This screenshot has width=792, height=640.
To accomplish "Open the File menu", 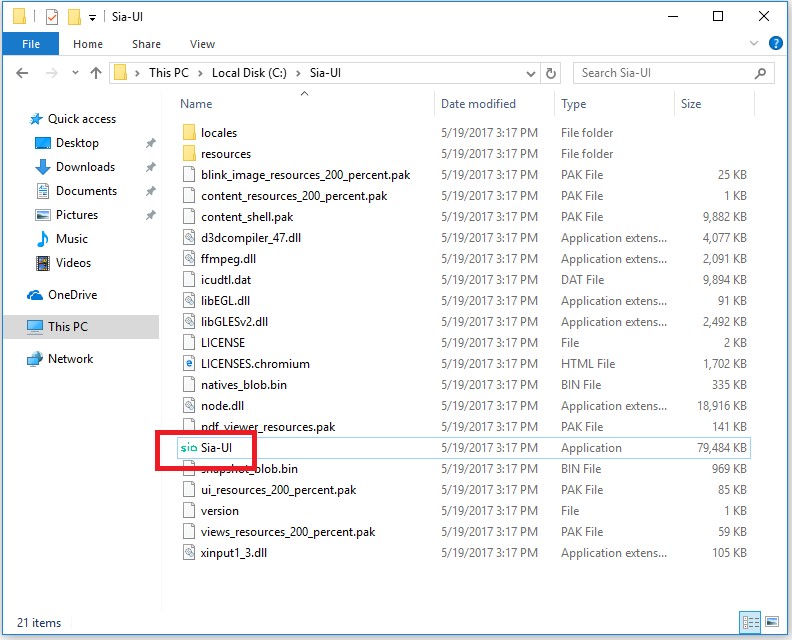I will [31, 44].
